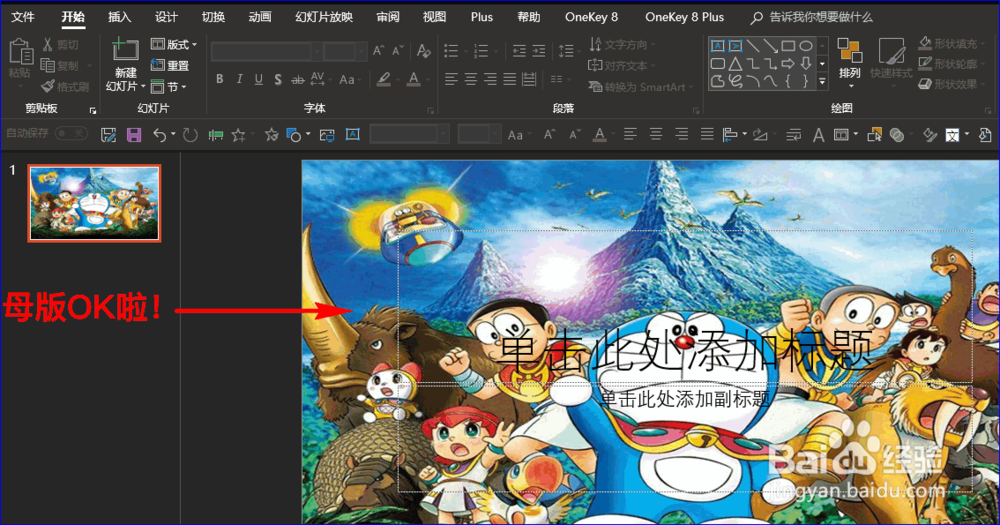
Task: Toggle text Shadow (S) formatting
Action: (278, 79)
